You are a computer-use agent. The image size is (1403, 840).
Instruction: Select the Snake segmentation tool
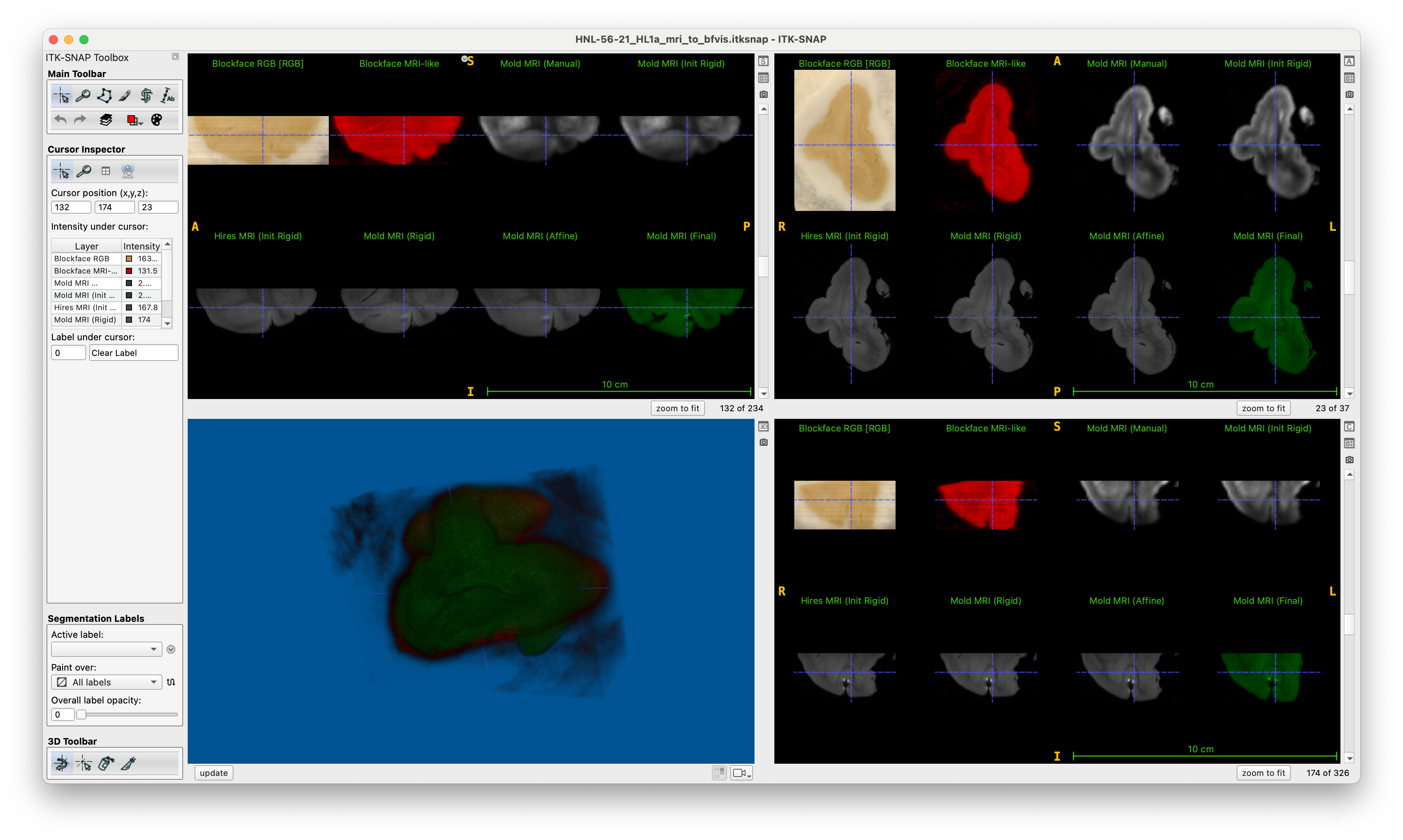pos(146,96)
